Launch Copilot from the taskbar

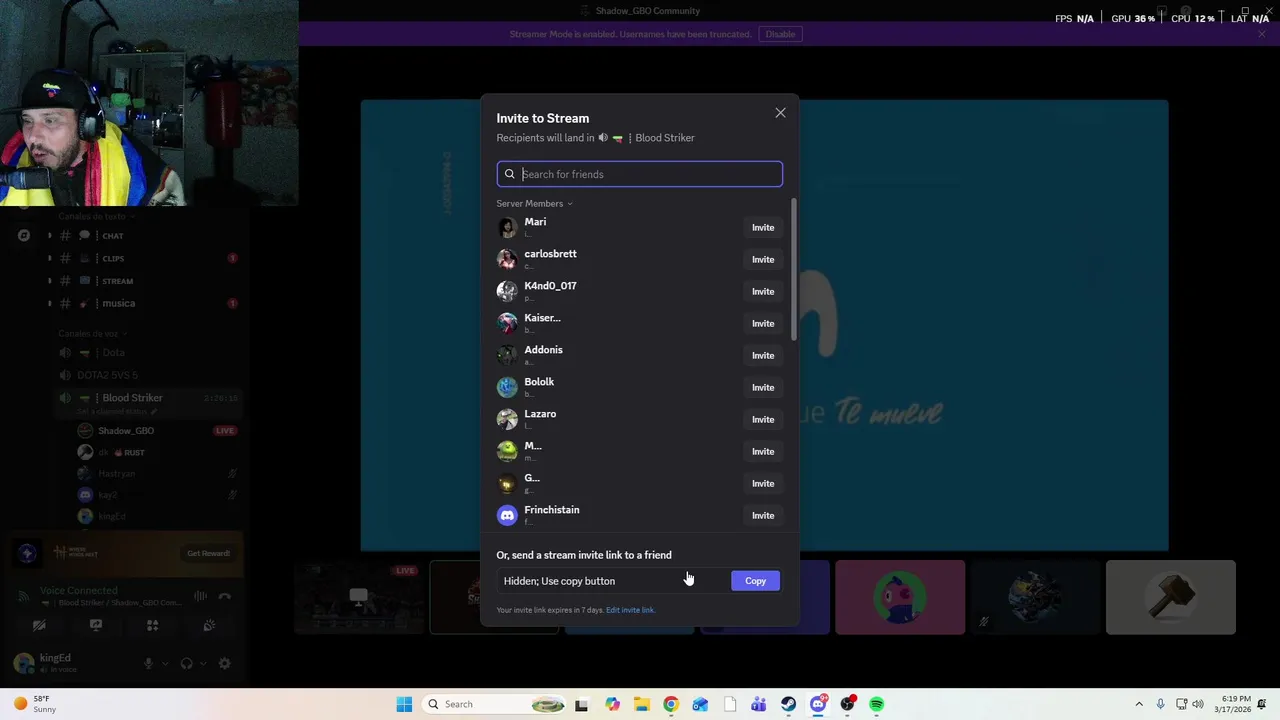click(x=612, y=704)
